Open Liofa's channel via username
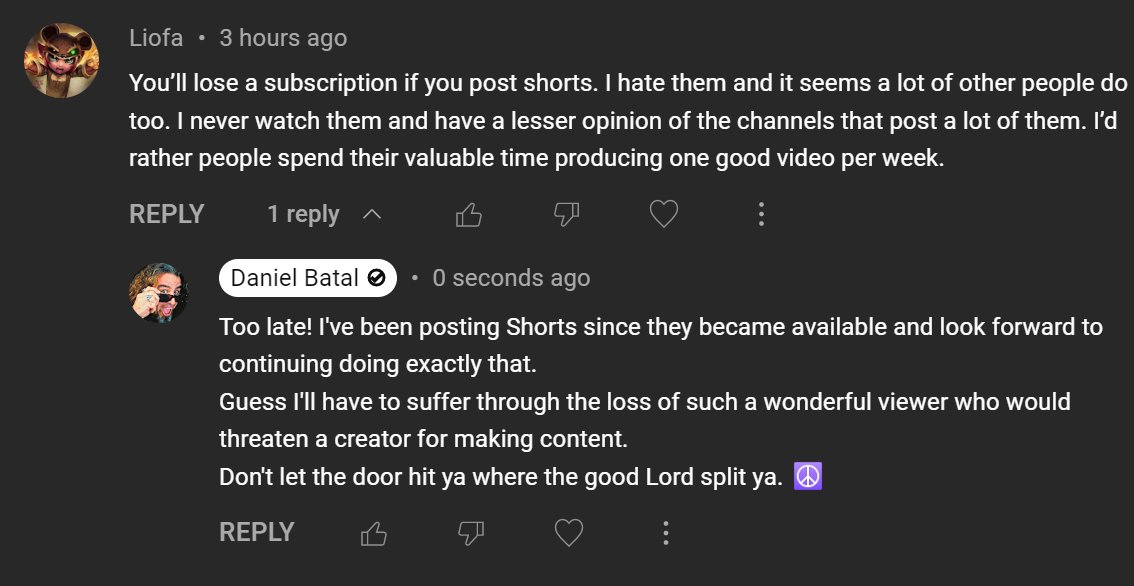 156,38
